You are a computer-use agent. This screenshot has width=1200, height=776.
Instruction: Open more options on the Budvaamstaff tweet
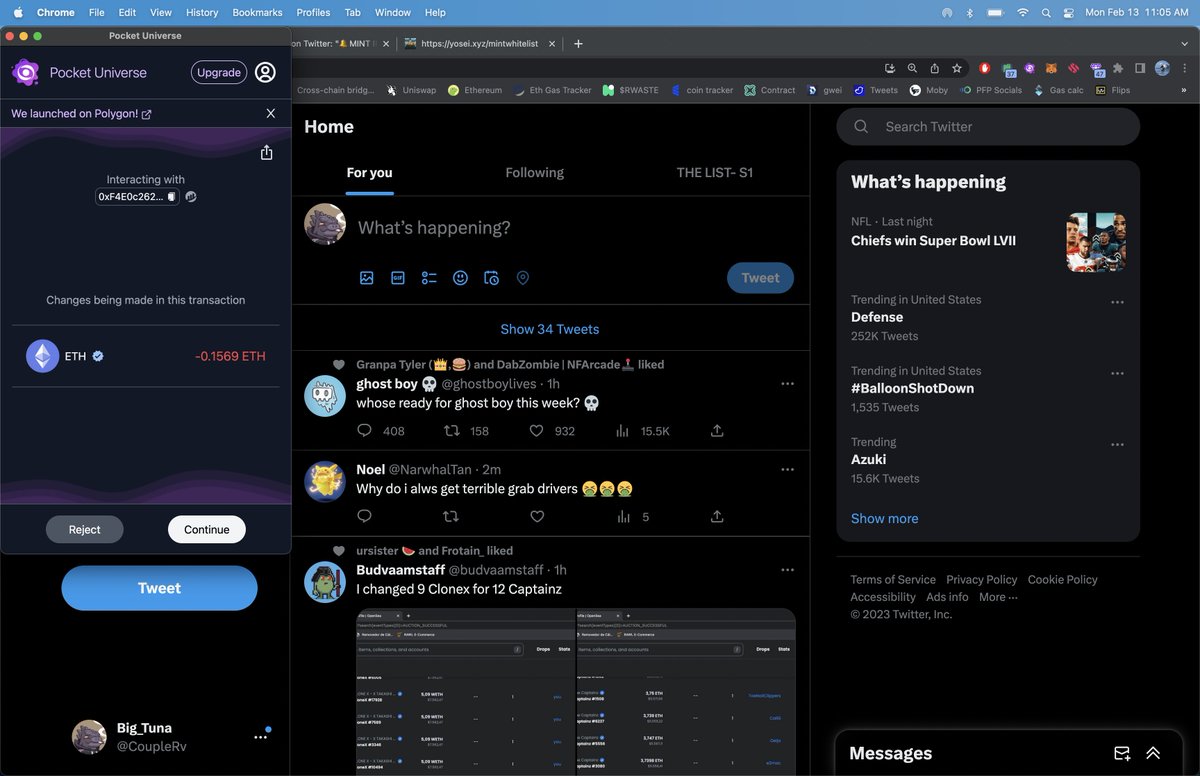(x=787, y=570)
